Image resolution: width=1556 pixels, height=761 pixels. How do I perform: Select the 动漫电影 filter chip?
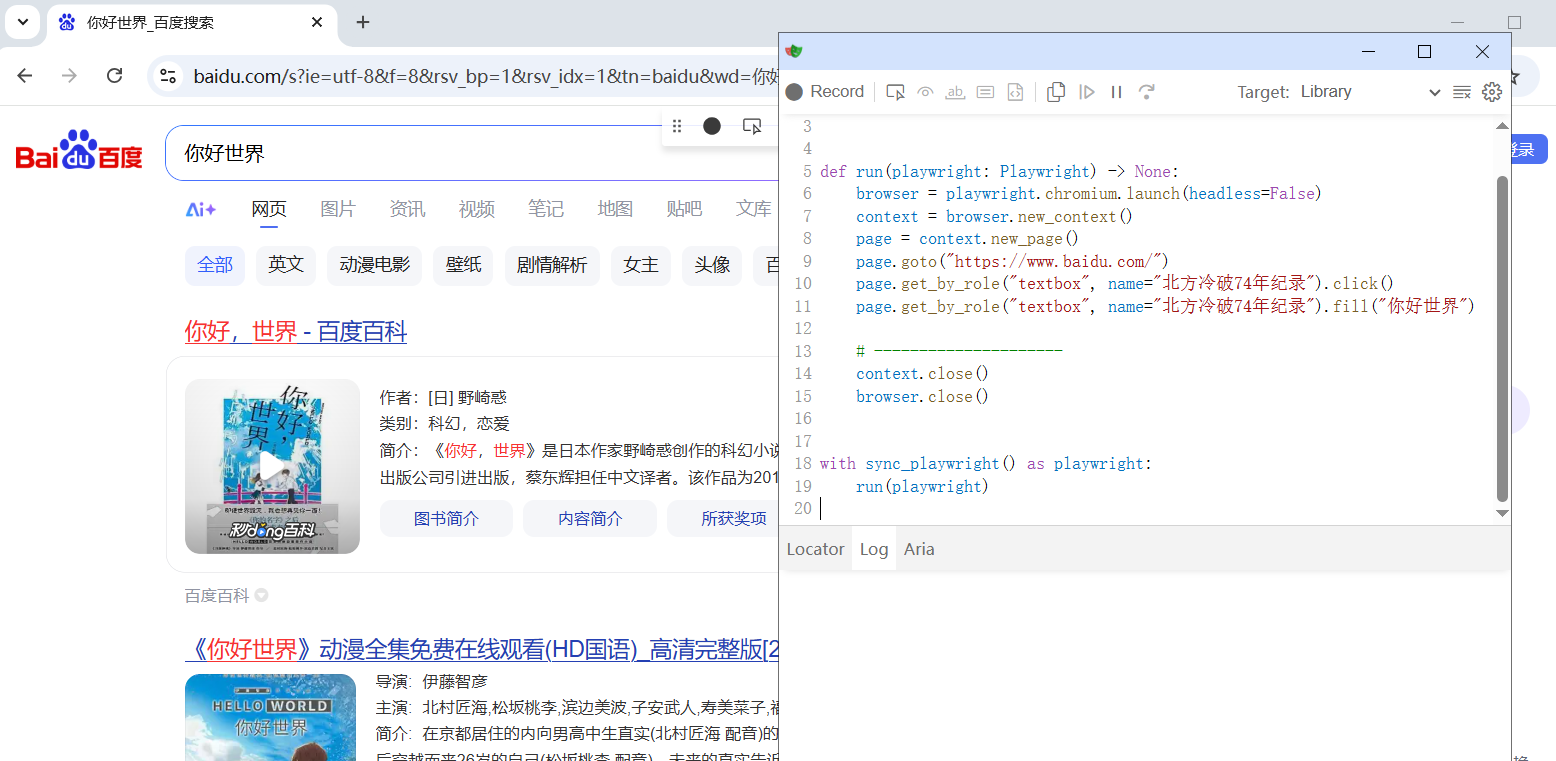pos(375,265)
